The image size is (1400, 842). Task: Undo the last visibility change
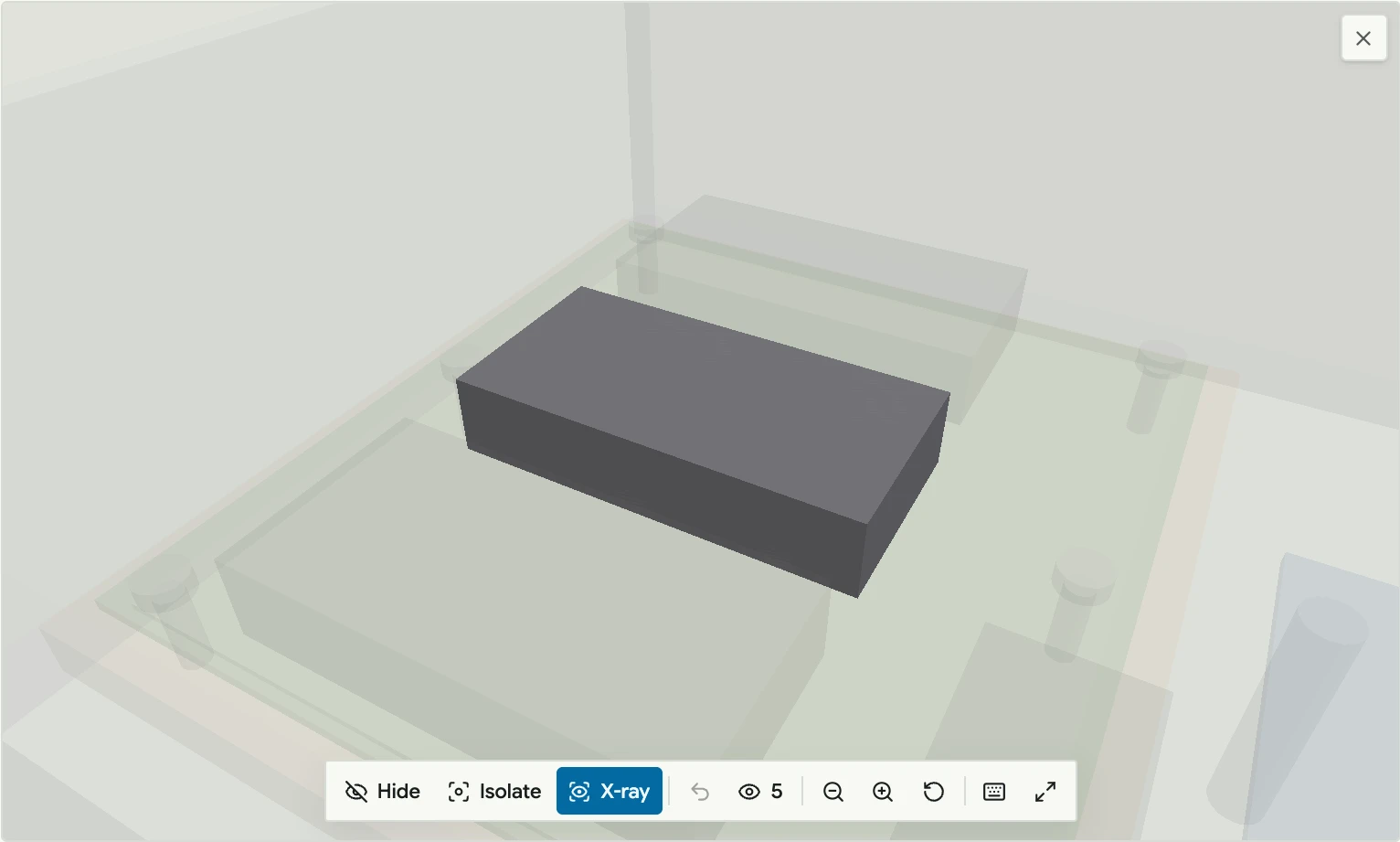tap(700, 791)
